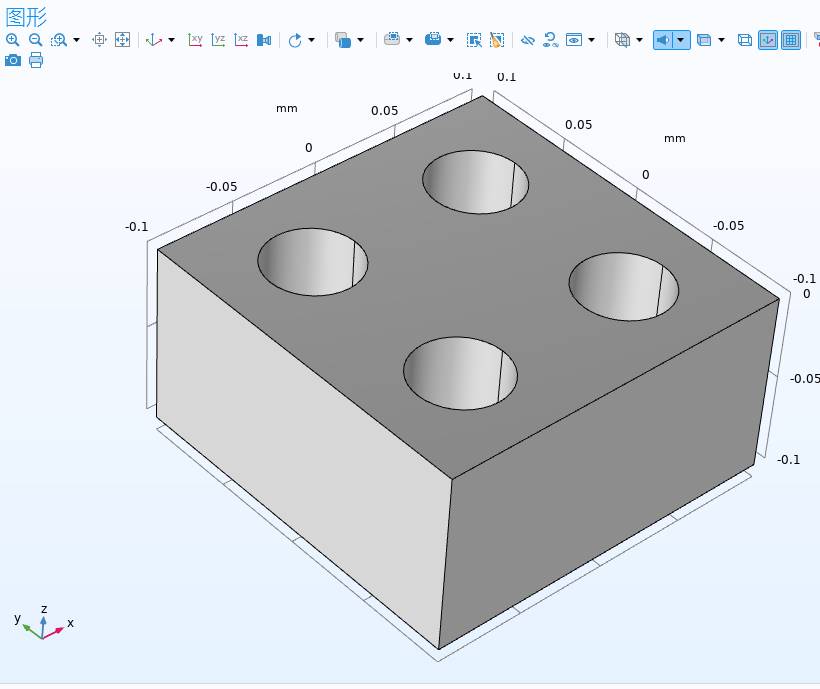Click the Hide selected objects eye icon
Screen dimensions: 820x689
527,40
